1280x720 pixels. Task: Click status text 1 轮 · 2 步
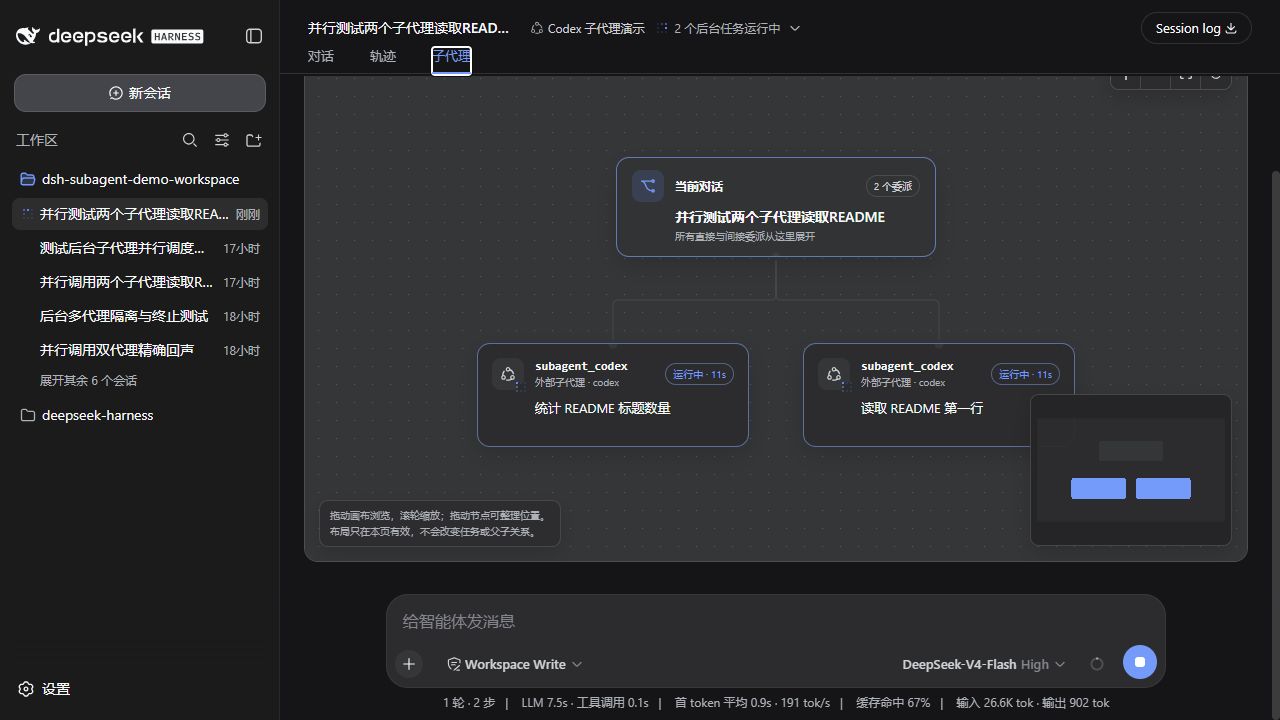pyautogui.click(x=469, y=703)
